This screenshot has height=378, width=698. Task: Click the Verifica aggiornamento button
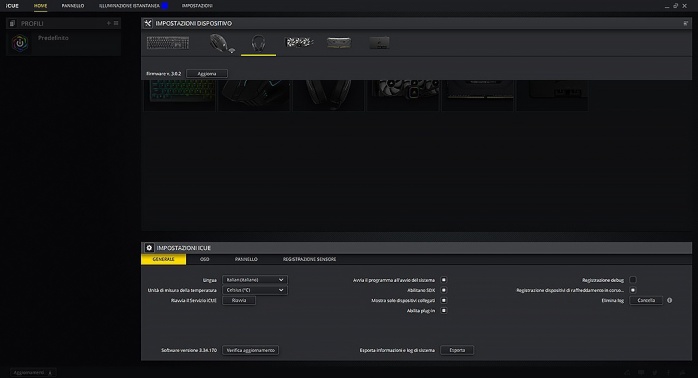[251, 350]
